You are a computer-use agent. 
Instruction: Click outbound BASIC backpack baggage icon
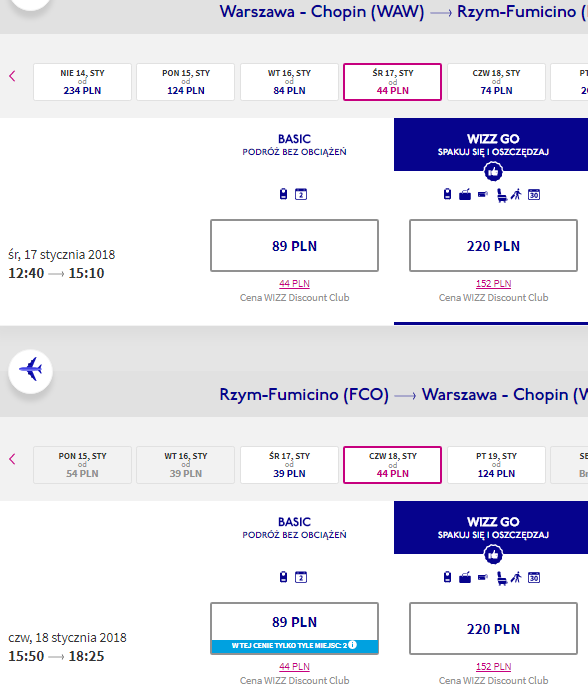pos(284,194)
